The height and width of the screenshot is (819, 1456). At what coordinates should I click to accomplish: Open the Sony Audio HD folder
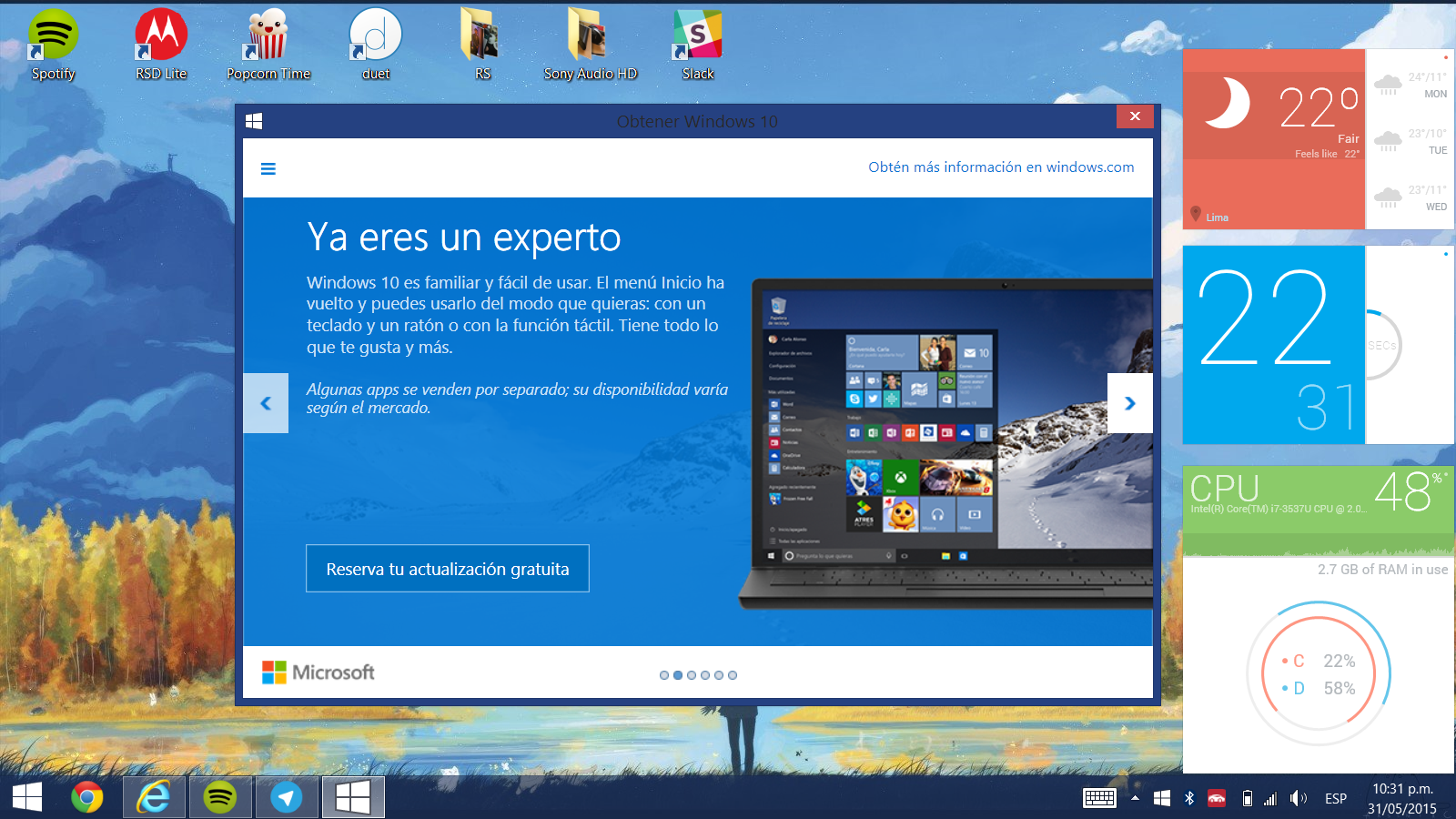click(590, 45)
